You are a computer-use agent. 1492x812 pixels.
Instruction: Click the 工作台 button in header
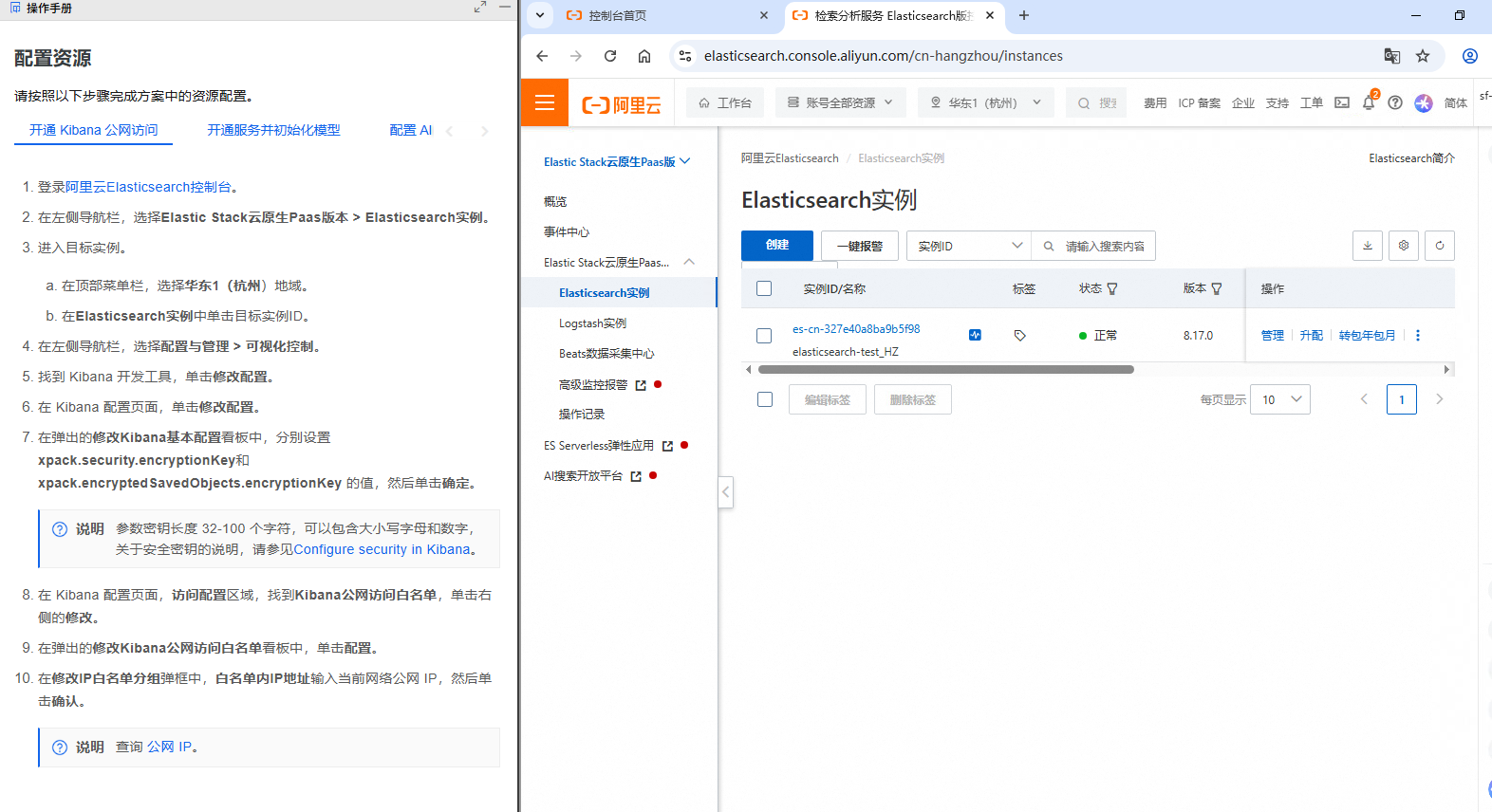725,102
